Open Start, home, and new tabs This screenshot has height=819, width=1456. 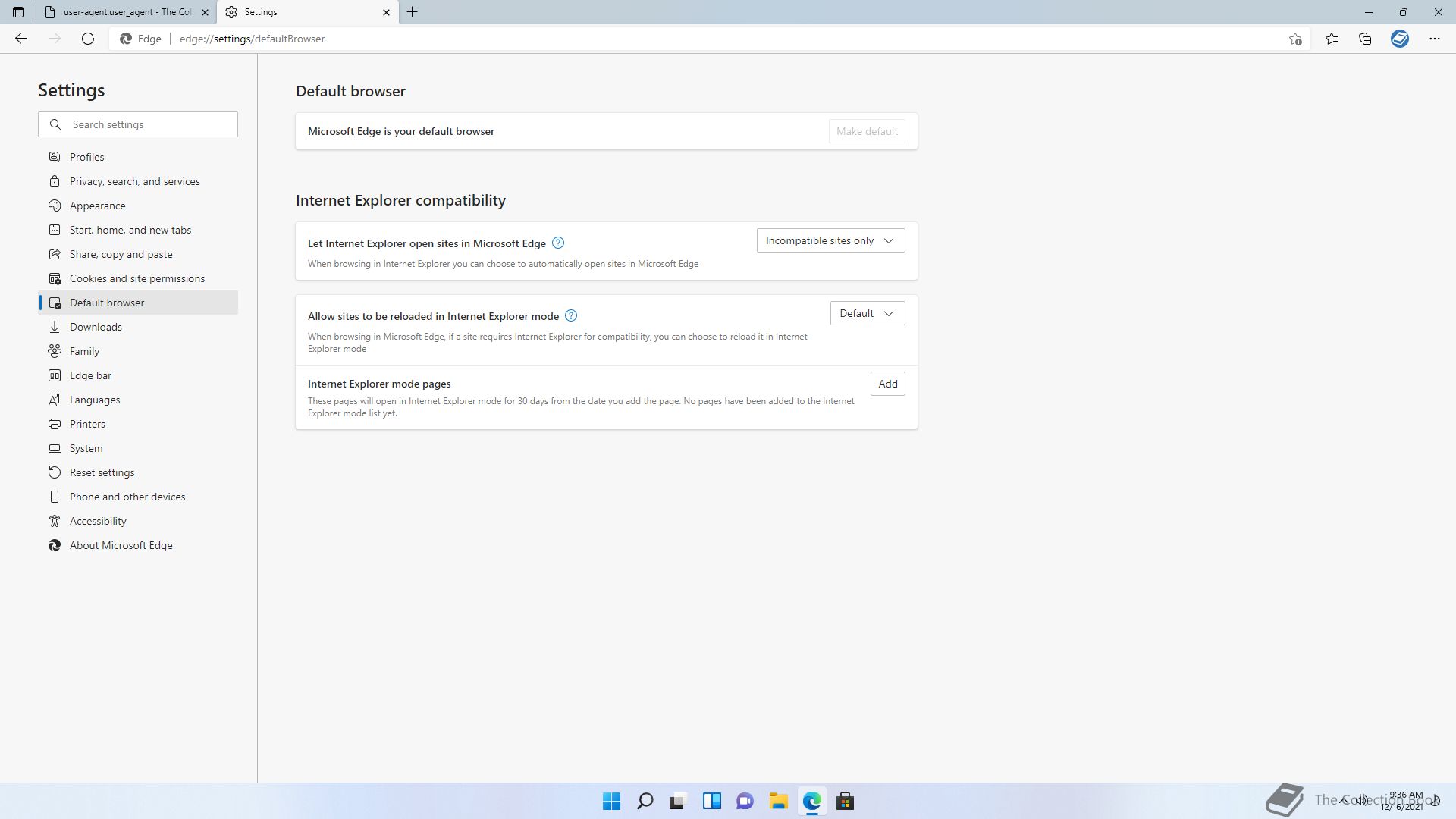pyautogui.click(x=138, y=230)
